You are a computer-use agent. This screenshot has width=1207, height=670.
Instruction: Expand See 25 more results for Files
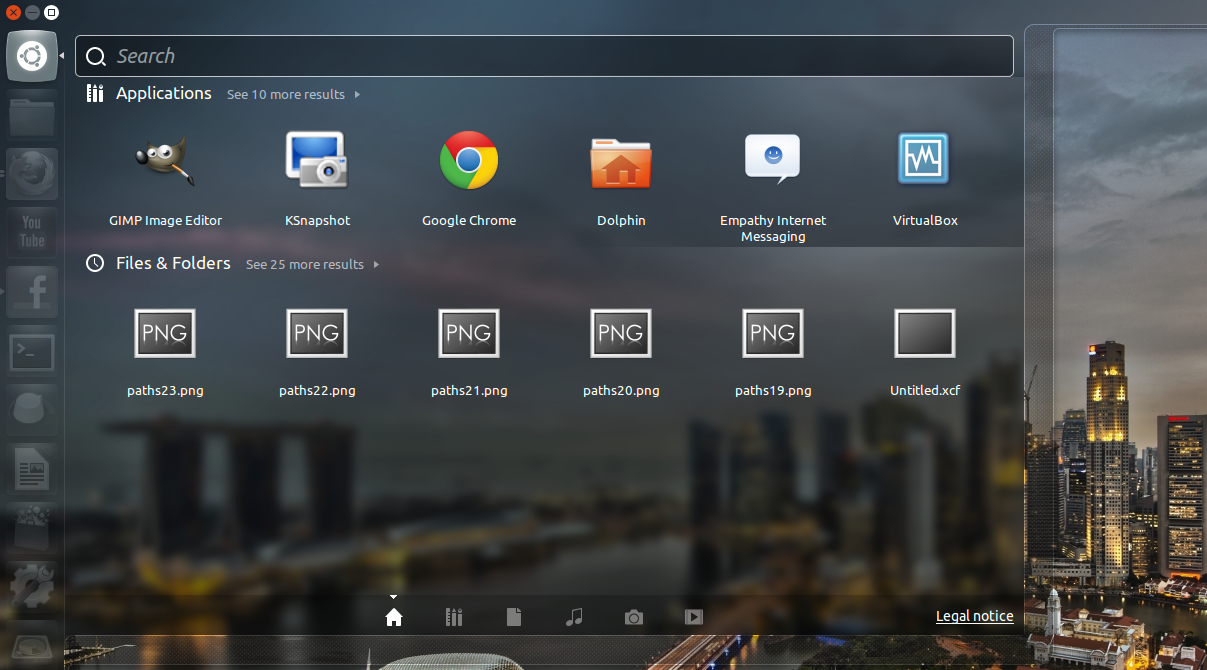[x=312, y=264]
